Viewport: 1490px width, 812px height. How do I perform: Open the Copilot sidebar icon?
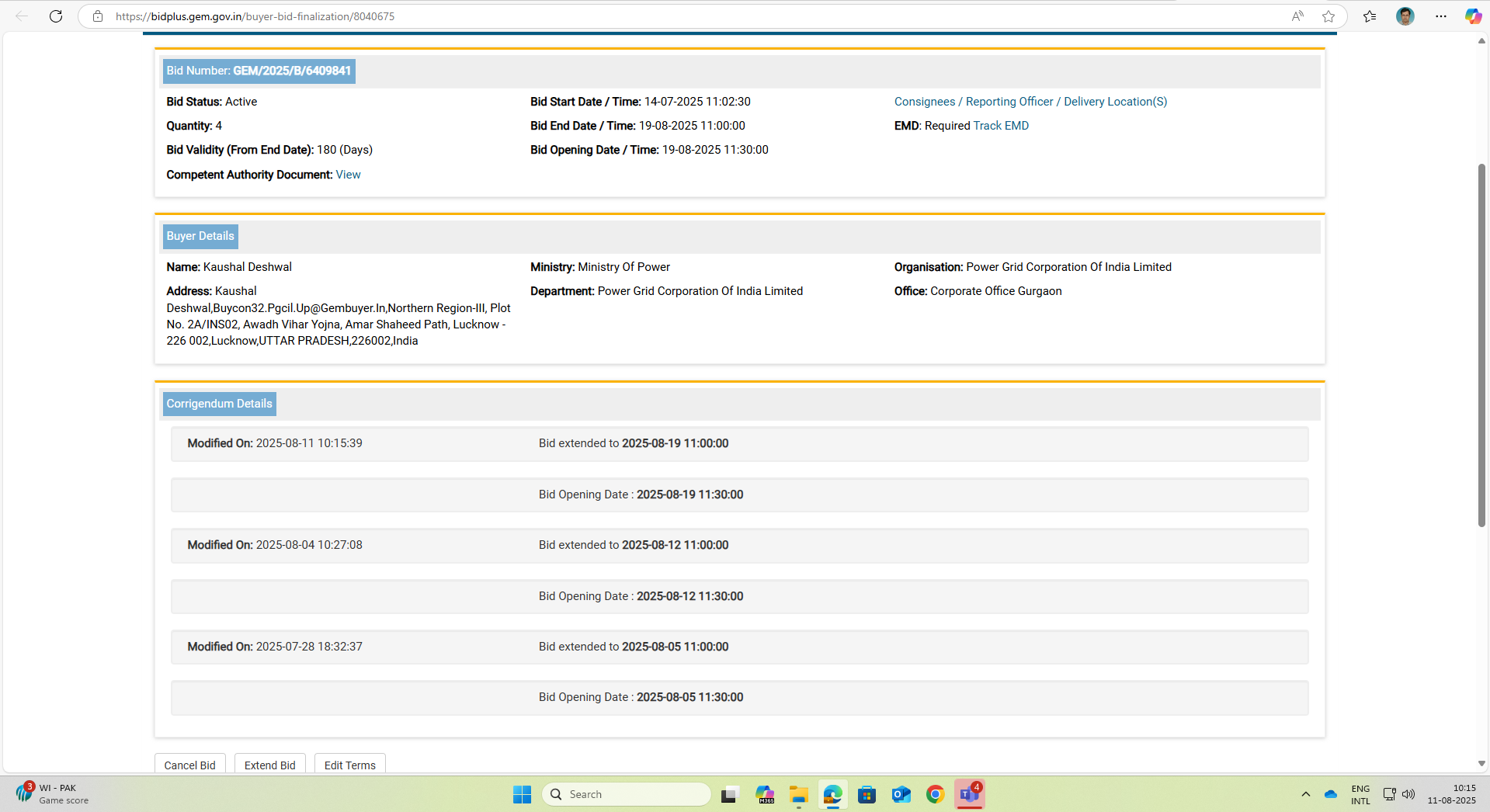click(x=1472, y=16)
